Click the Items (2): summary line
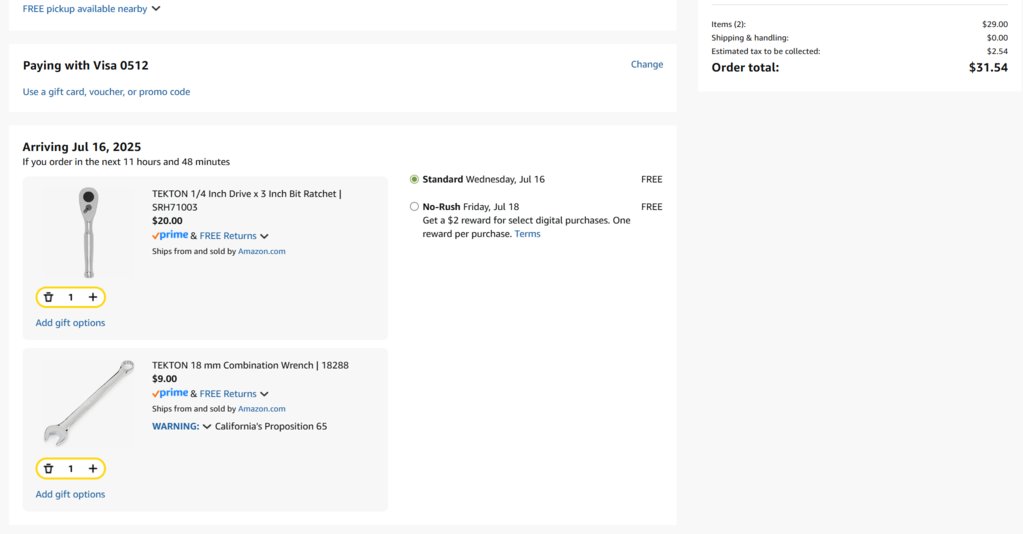The height and width of the screenshot is (534, 1023). pos(859,24)
